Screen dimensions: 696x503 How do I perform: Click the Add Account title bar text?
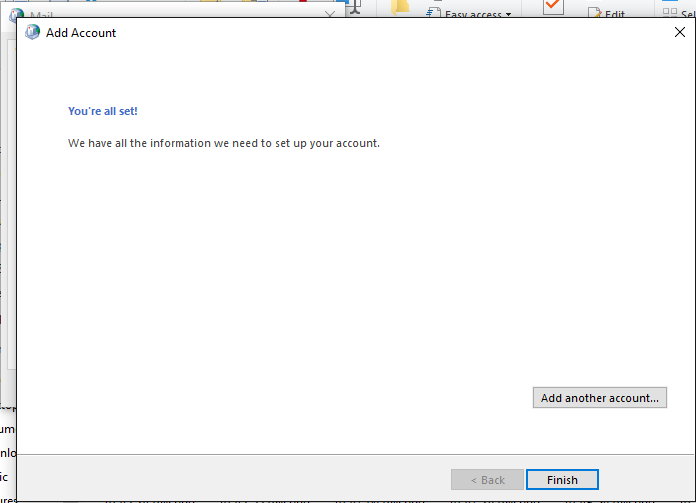[x=81, y=33]
